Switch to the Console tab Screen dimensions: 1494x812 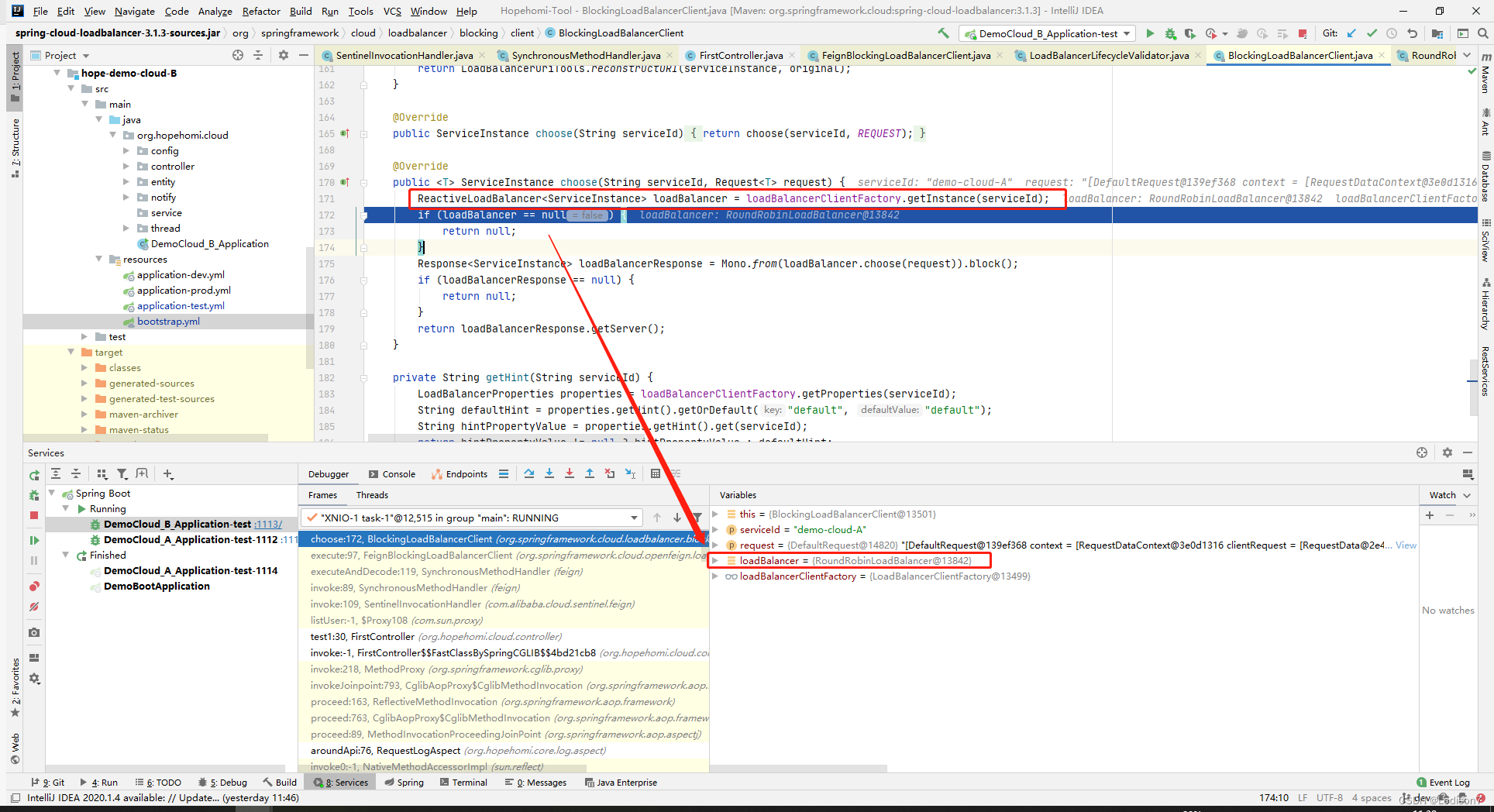click(392, 474)
